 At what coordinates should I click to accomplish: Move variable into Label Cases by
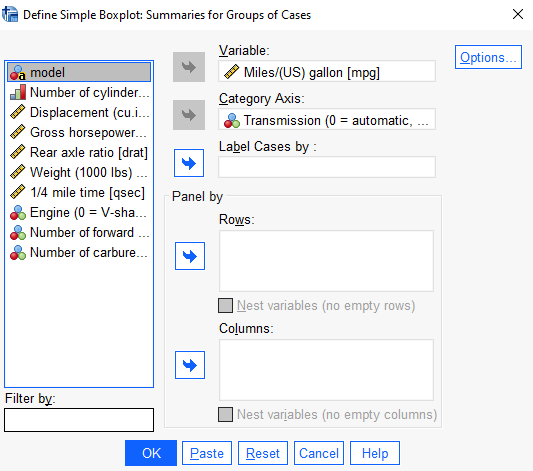click(x=189, y=163)
